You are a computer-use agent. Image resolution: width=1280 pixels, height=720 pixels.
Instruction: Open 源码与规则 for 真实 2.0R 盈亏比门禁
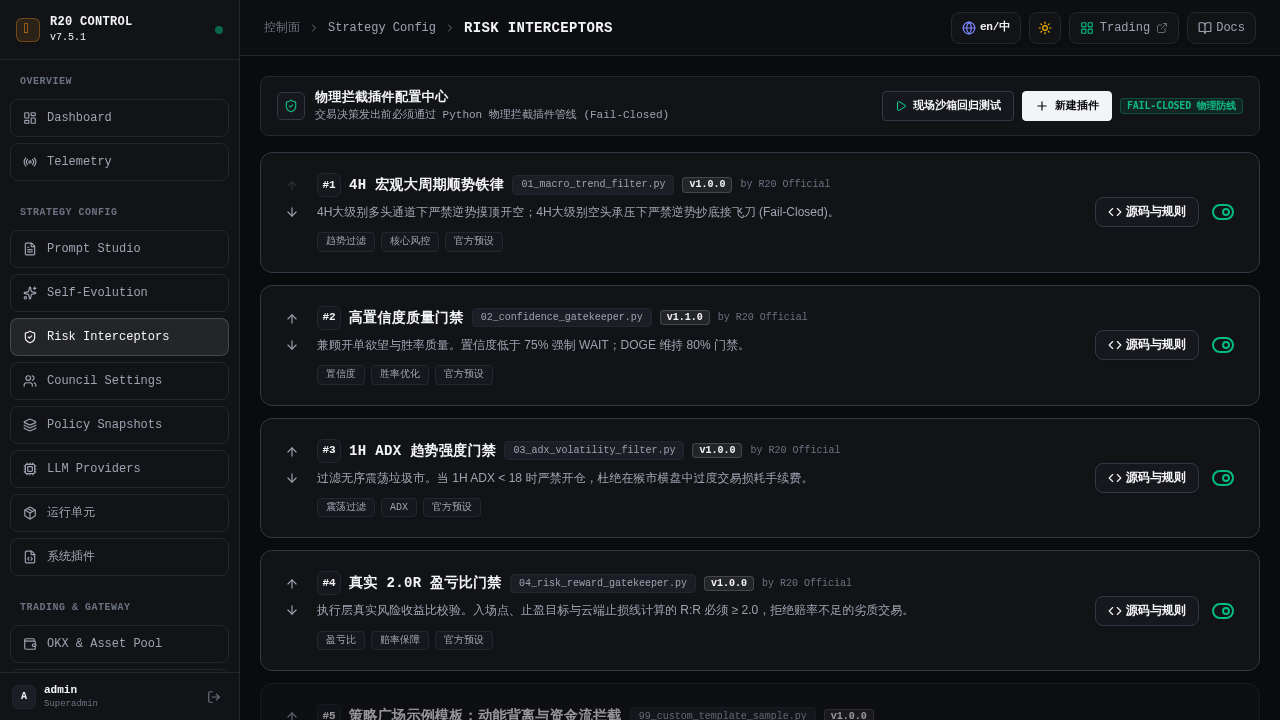pos(1147,611)
